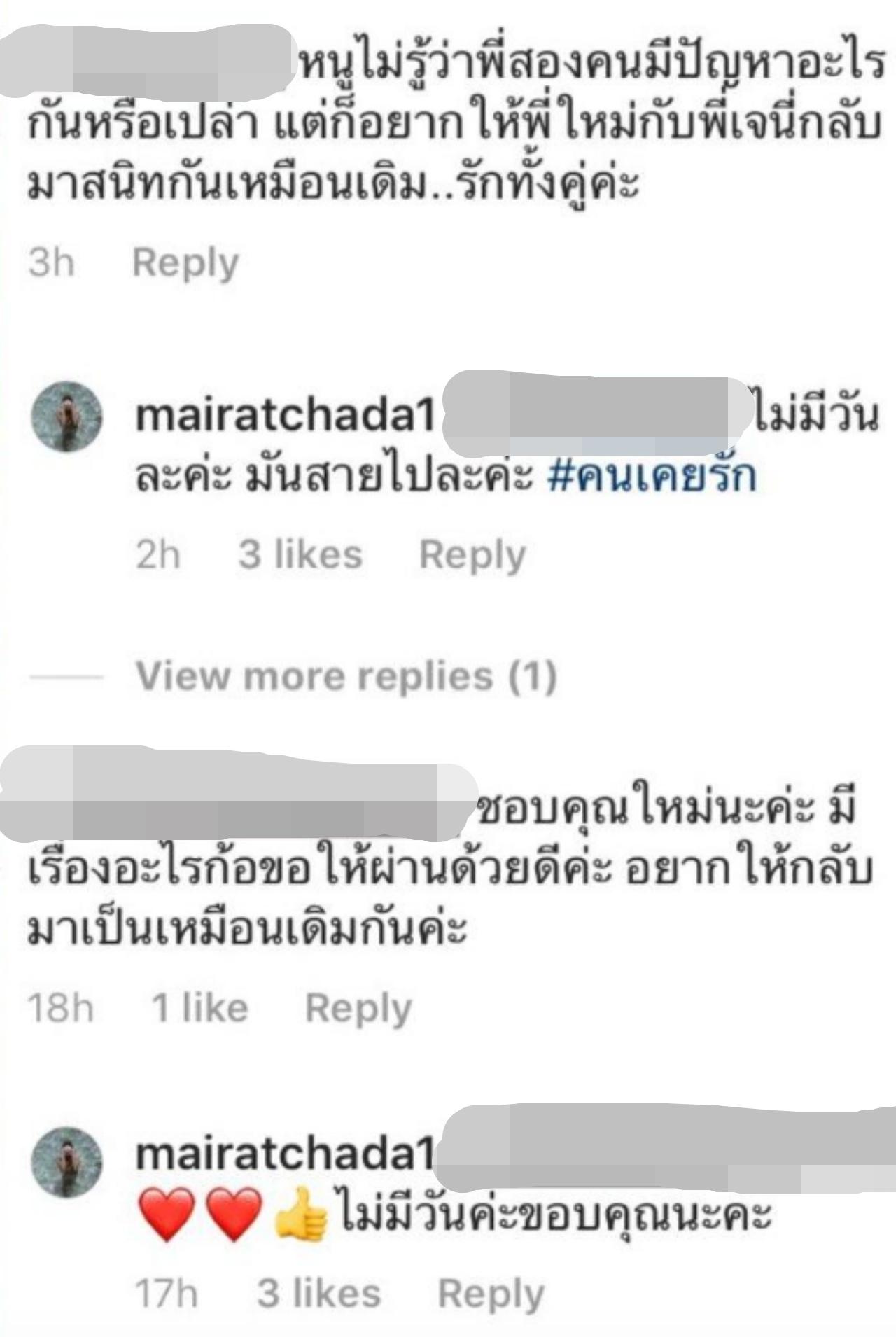This screenshot has height=1337, width=896.
Task: Select the 3h timestamp
Action: pos(51,262)
